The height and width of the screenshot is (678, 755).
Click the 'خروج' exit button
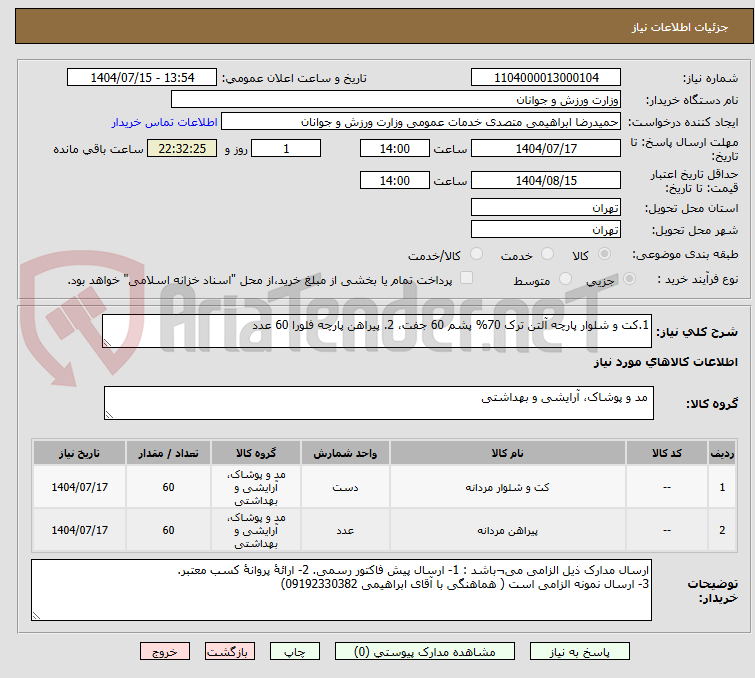(x=165, y=652)
